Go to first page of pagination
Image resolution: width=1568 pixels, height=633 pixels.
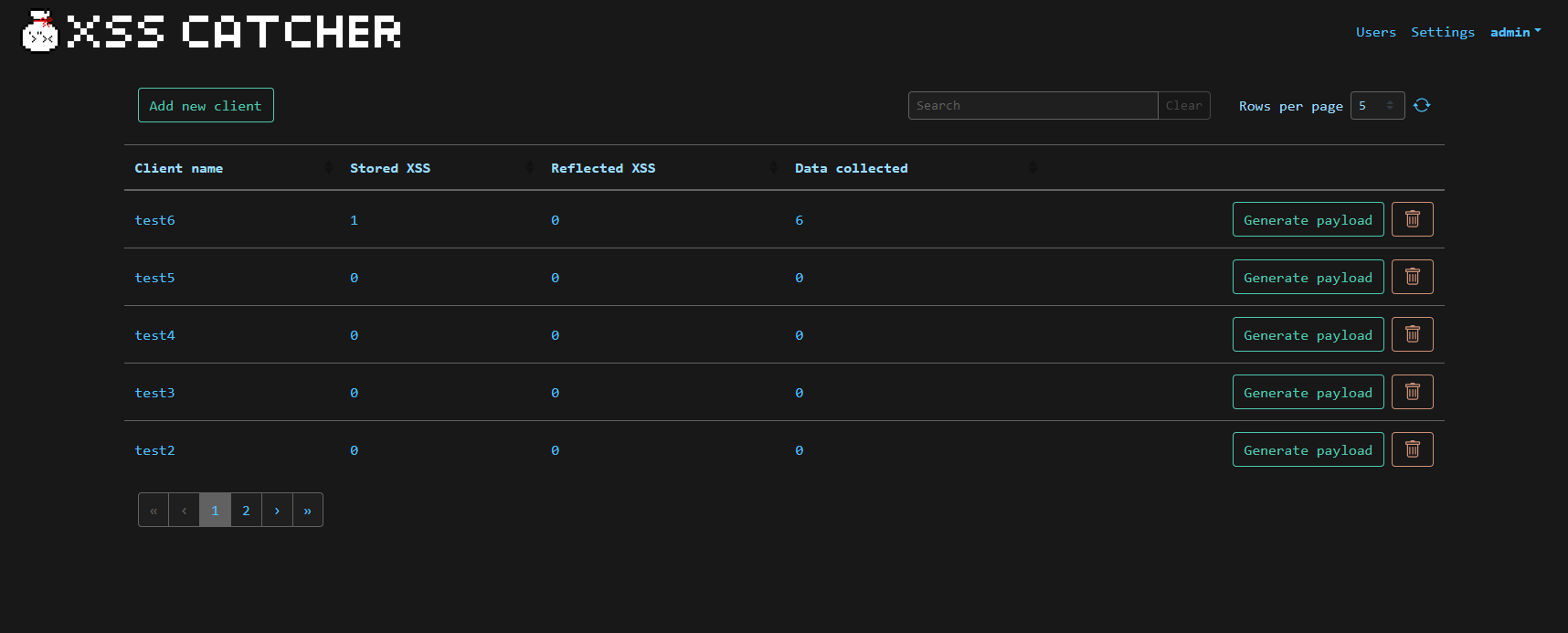point(154,510)
